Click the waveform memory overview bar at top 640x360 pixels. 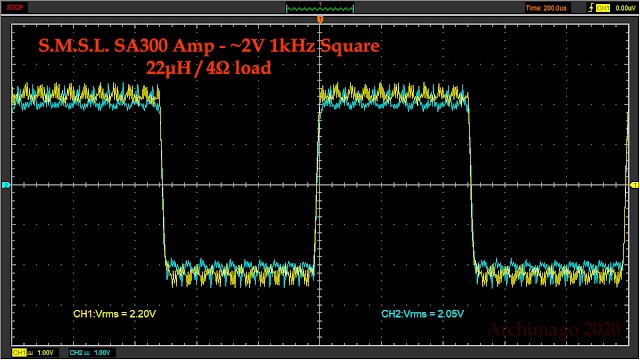(x=320, y=8)
